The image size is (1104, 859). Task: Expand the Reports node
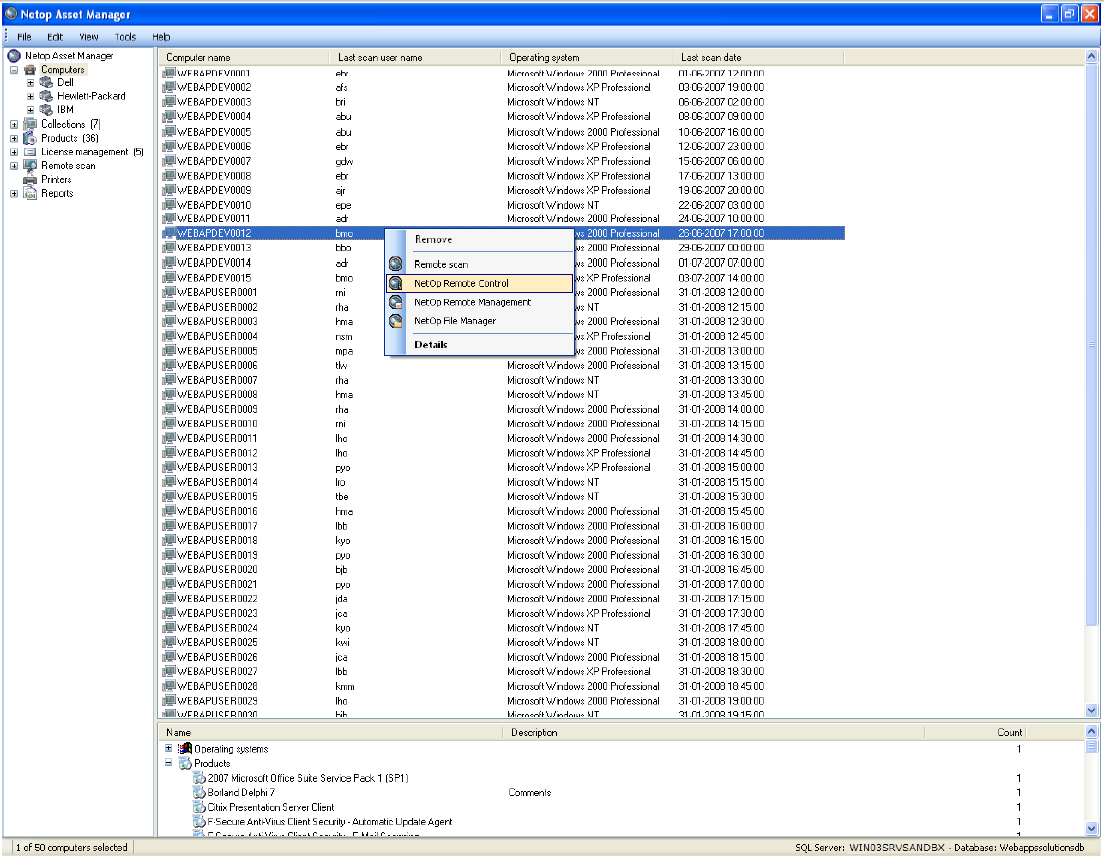(14, 194)
